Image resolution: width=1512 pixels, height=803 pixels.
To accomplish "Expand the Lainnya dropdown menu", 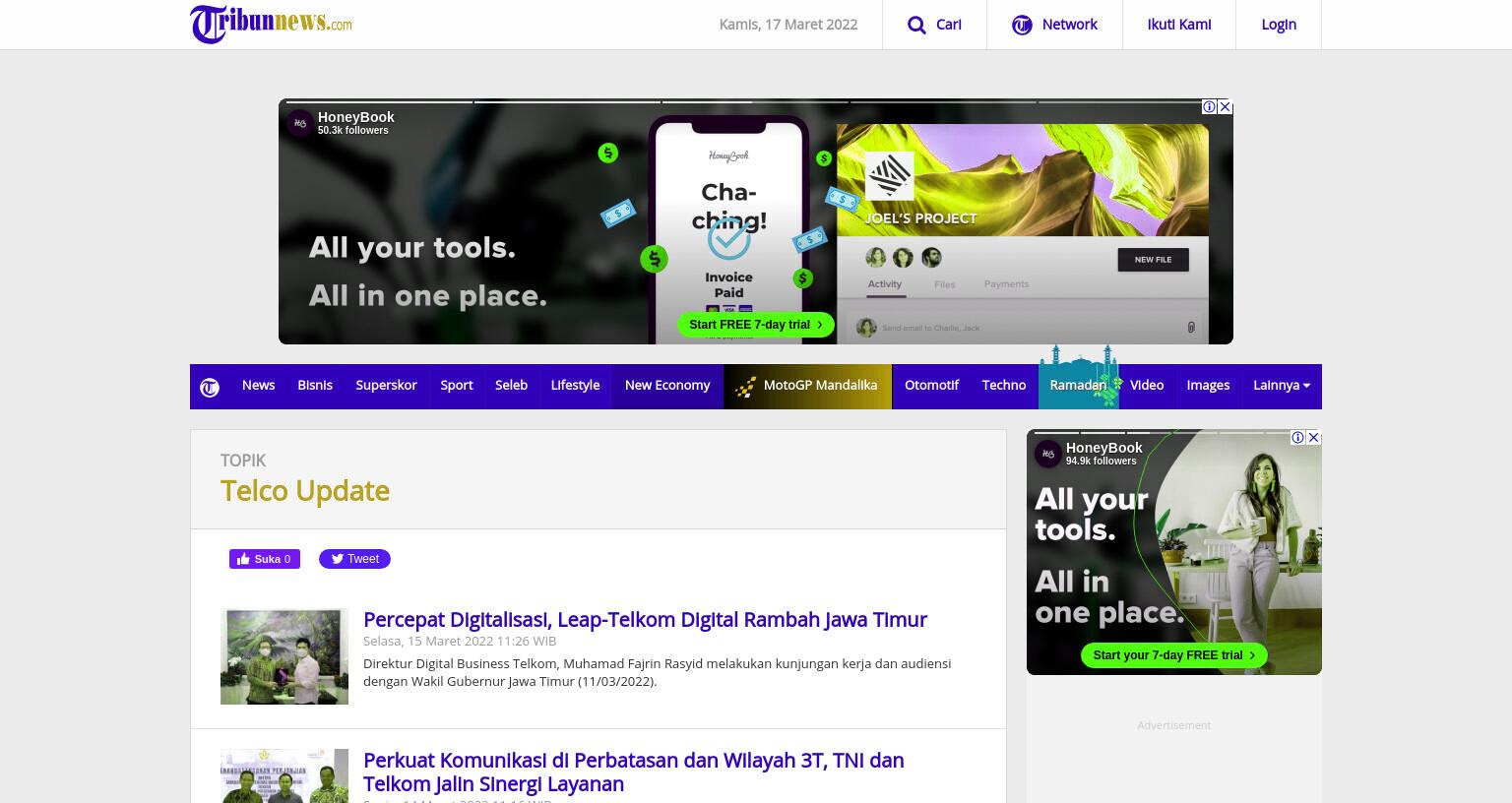I will pyautogui.click(x=1282, y=385).
